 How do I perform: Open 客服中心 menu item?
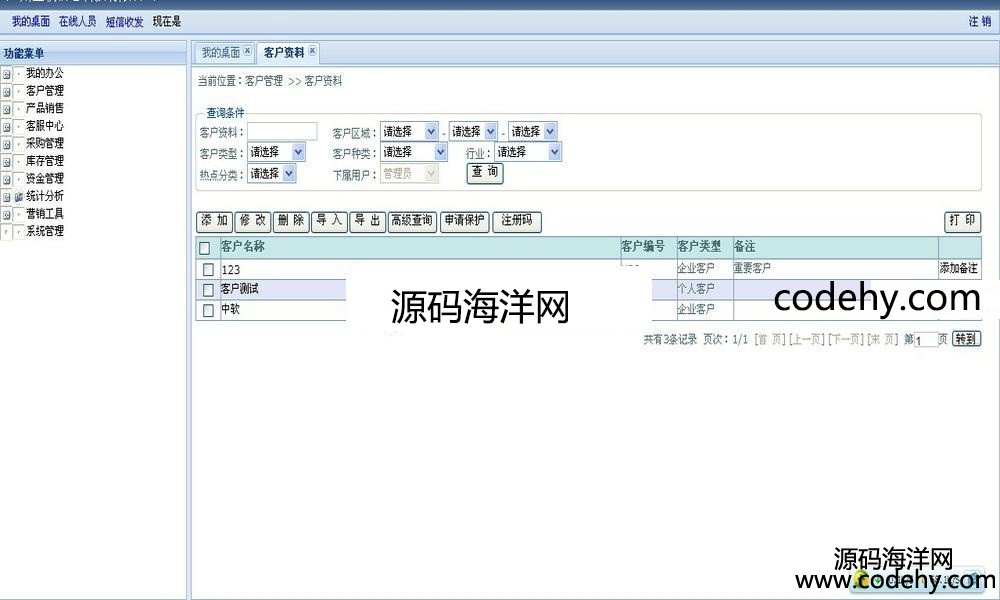45,126
